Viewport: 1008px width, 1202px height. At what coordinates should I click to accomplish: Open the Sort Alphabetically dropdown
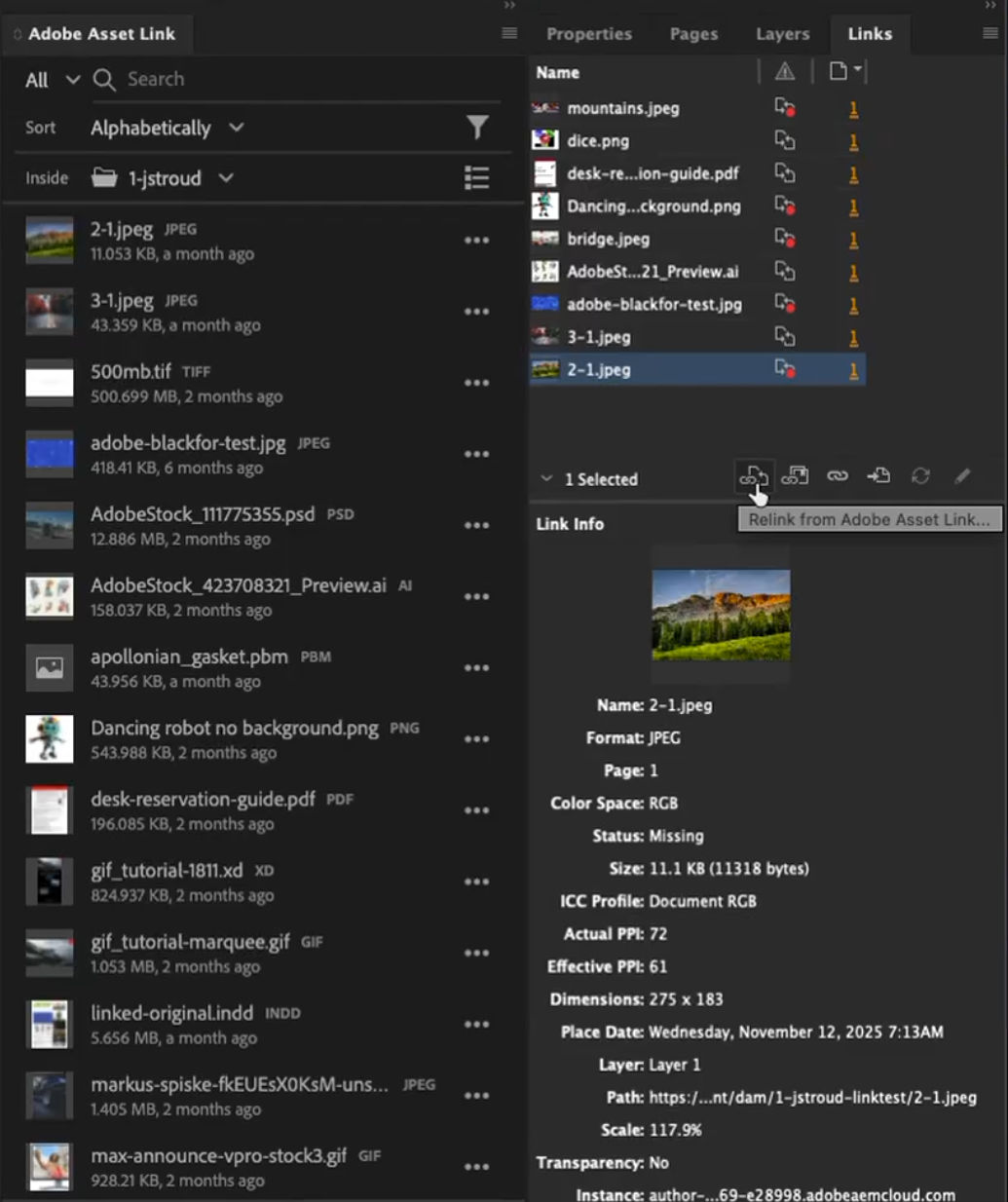coord(167,128)
